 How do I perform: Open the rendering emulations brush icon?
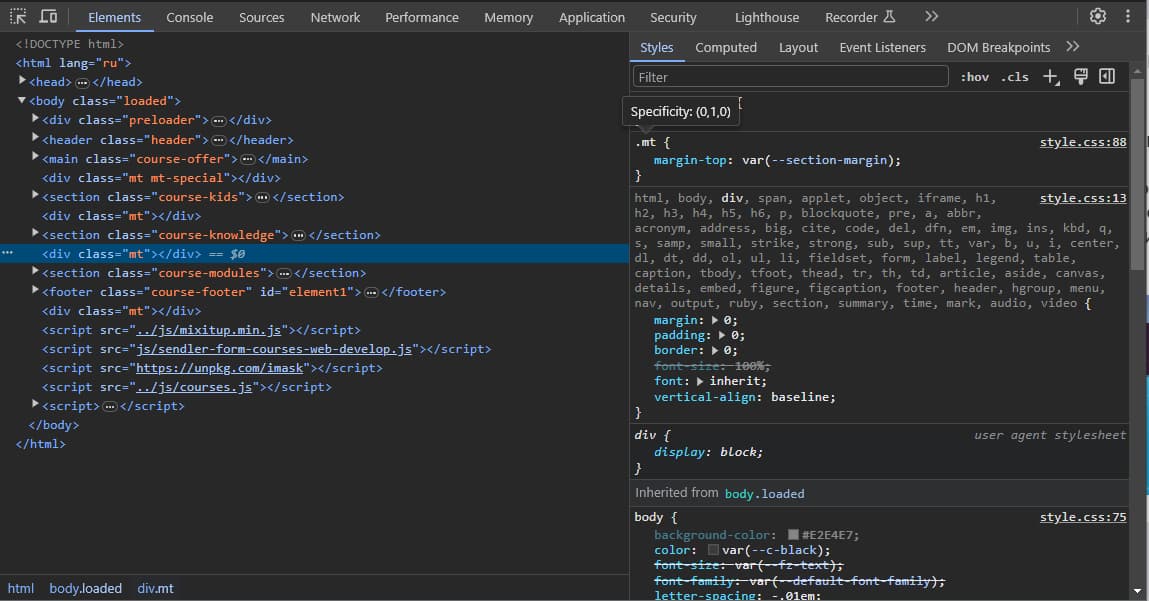[x=1080, y=77]
